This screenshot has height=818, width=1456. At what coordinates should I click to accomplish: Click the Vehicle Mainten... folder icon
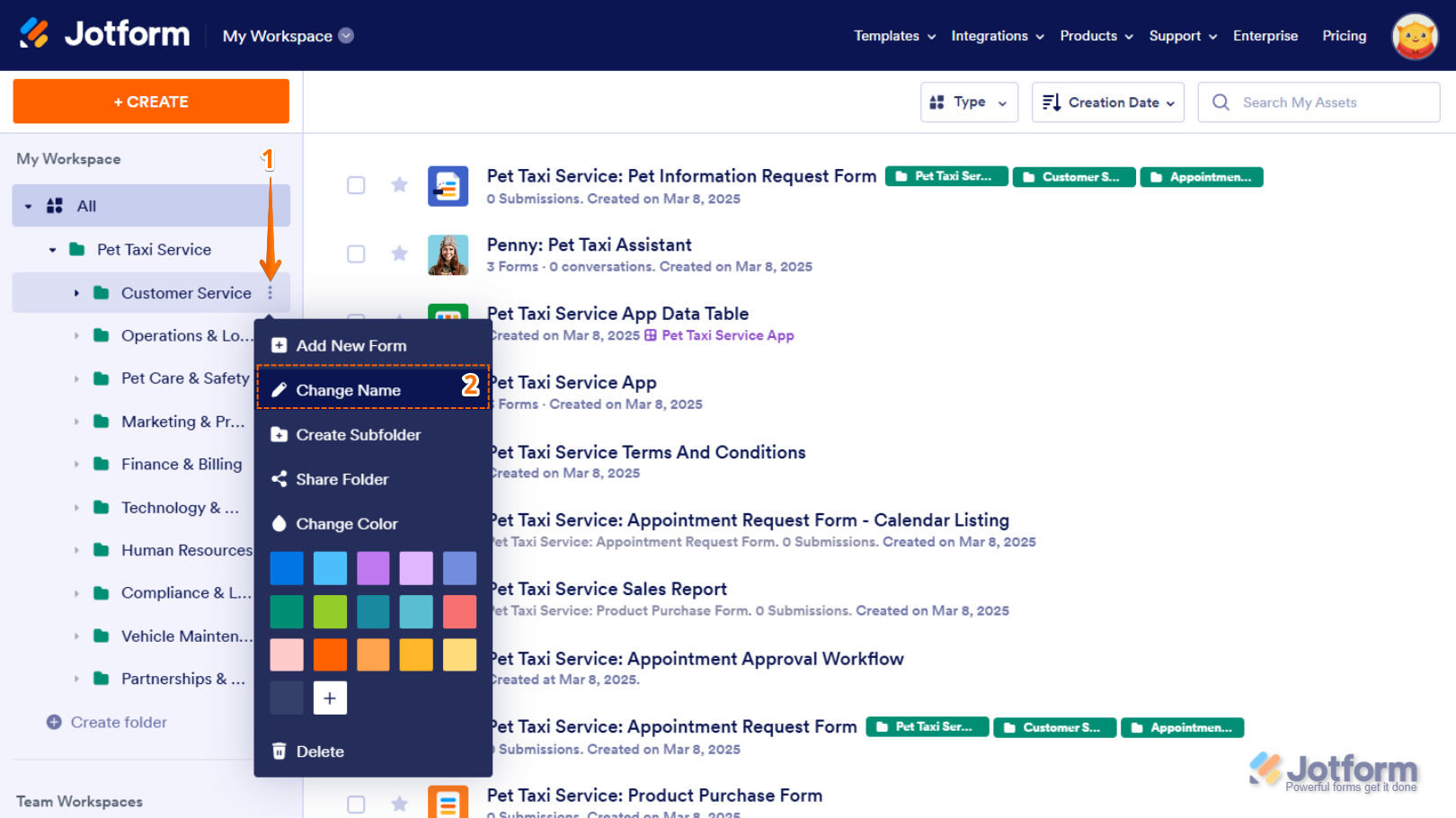(x=102, y=636)
